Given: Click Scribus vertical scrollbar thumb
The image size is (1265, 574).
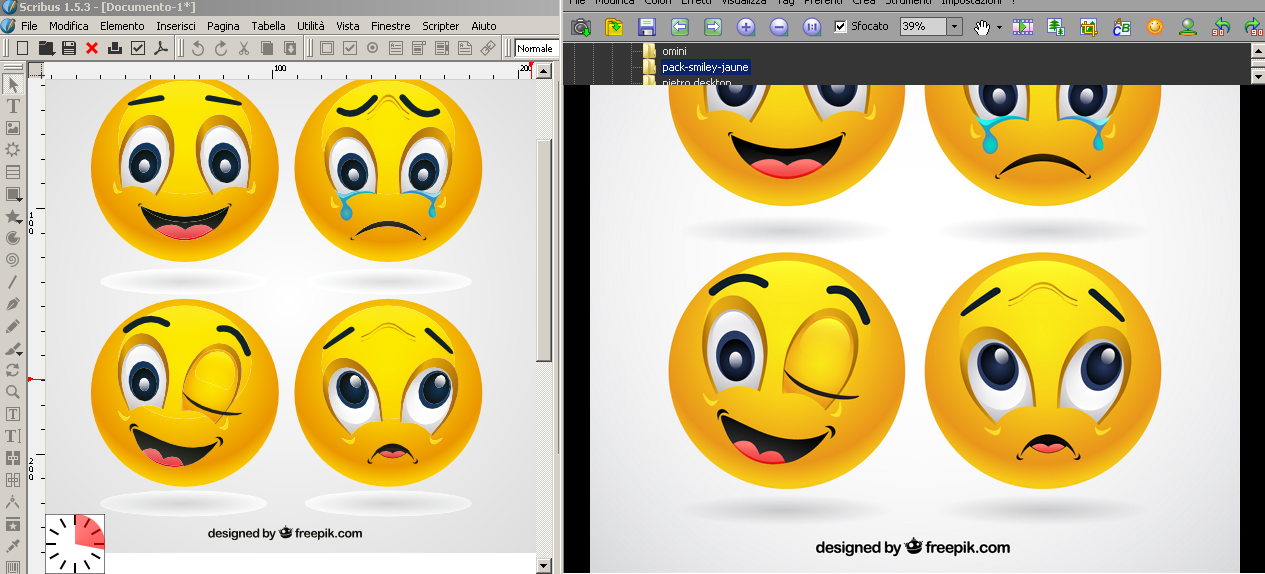Looking at the screenshot, I should [x=544, y=250].
